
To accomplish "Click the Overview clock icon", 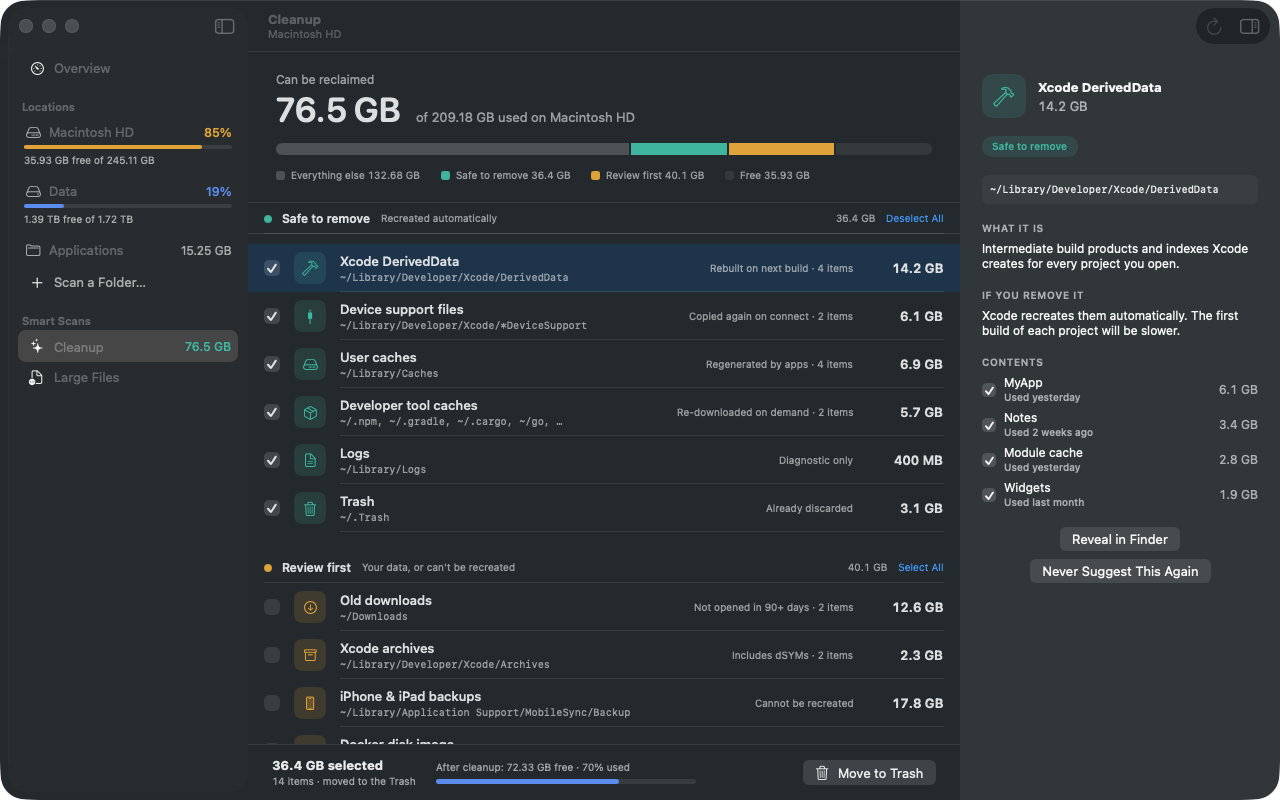I will click(38, 69).
